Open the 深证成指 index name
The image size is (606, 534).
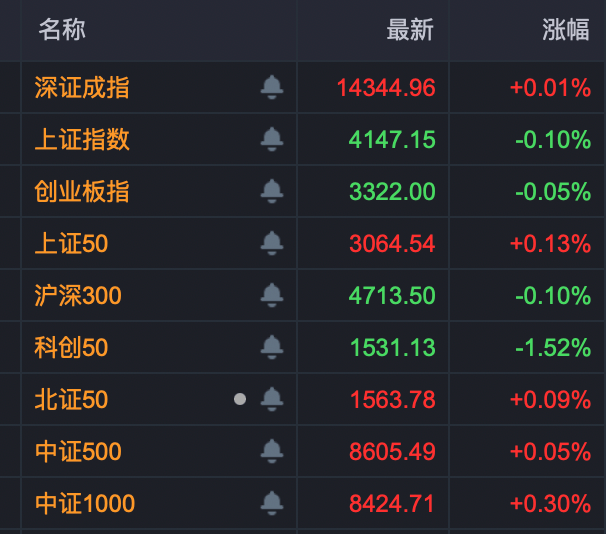(82, 88)
